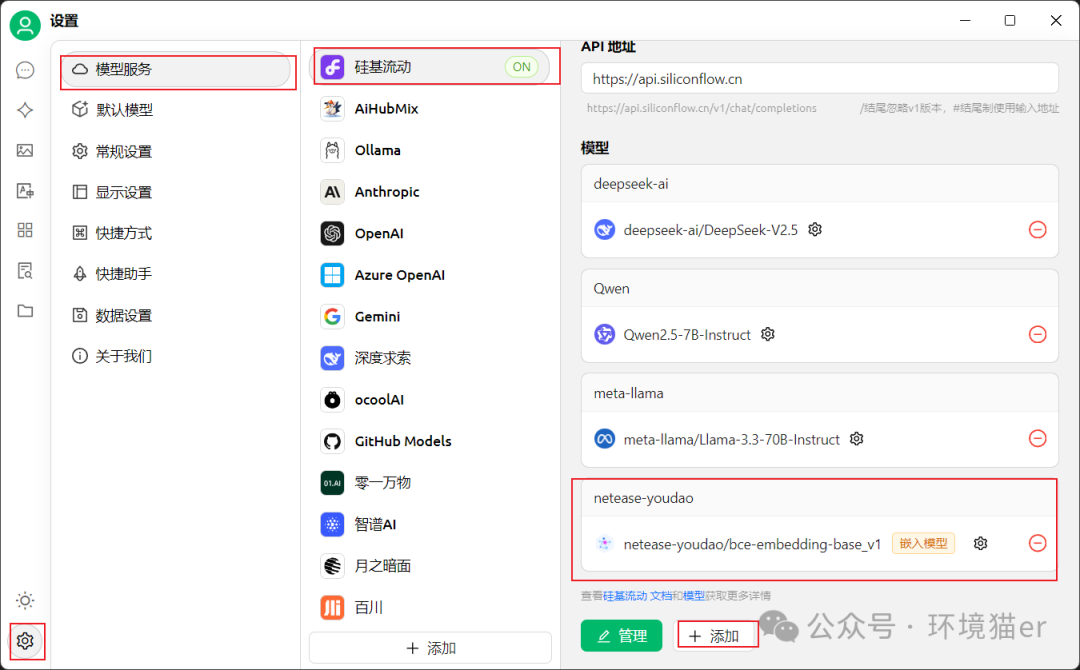1080x670 pixels.
Task: Open settings gear for bce-embedding-base_v1
Action: tap(980, 543)
